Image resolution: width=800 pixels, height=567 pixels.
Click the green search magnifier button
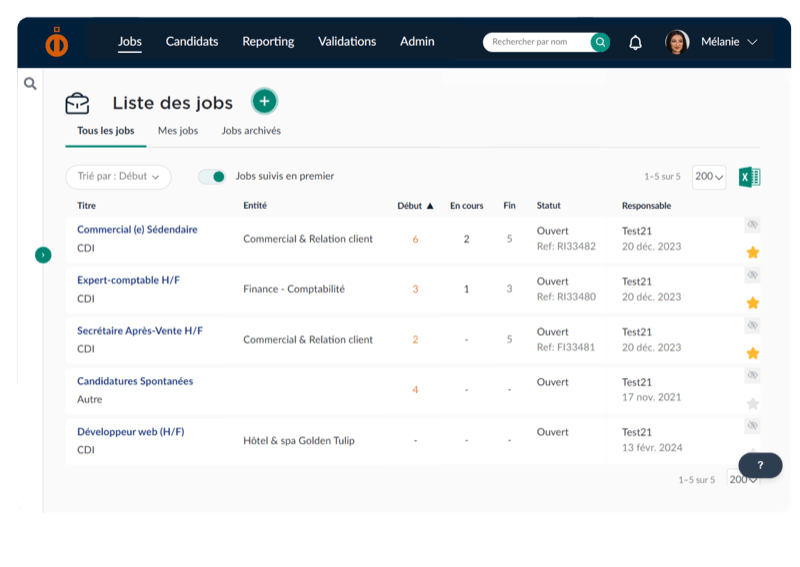pos(601,42)
